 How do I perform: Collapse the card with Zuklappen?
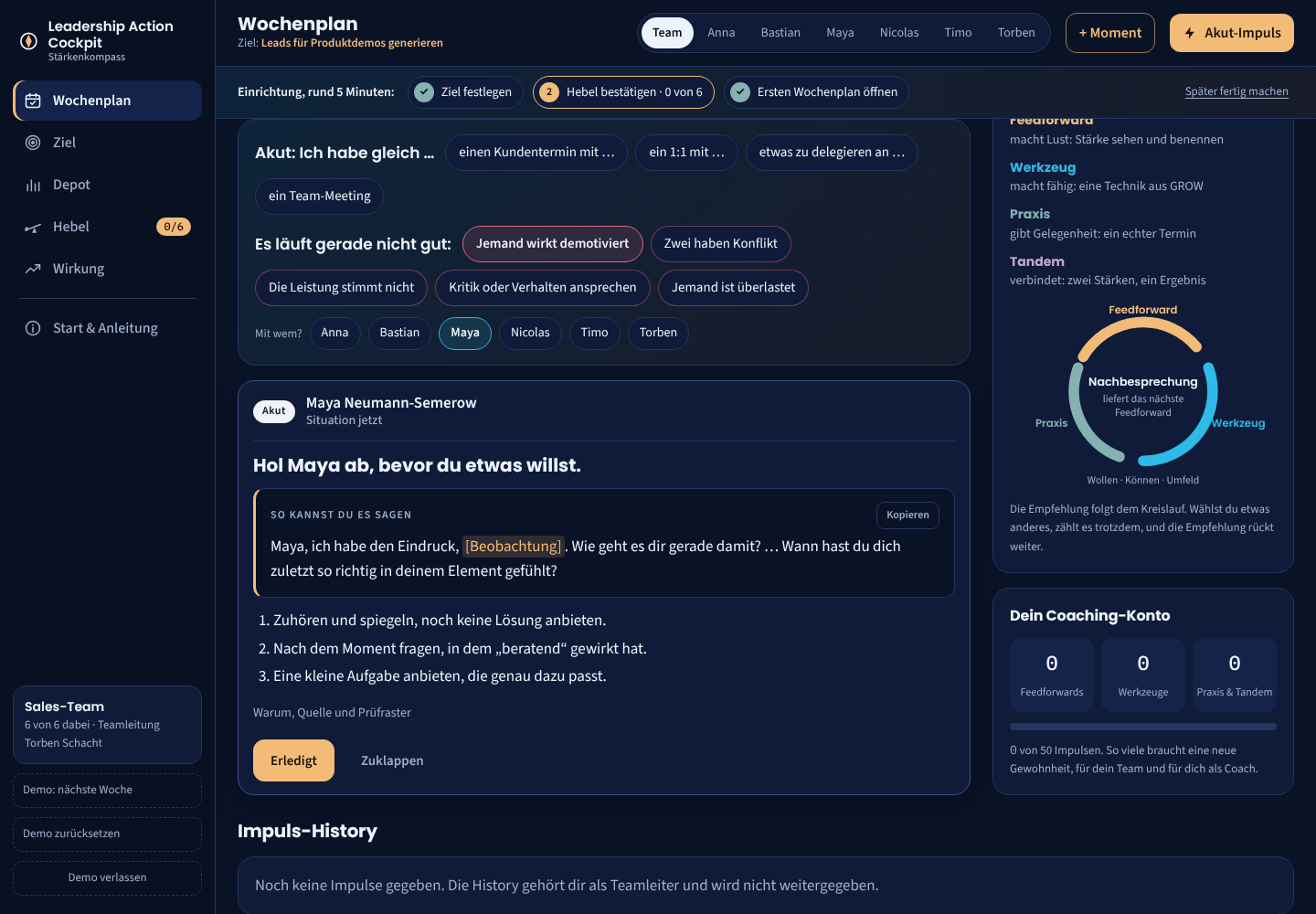[x=392, y=760]
